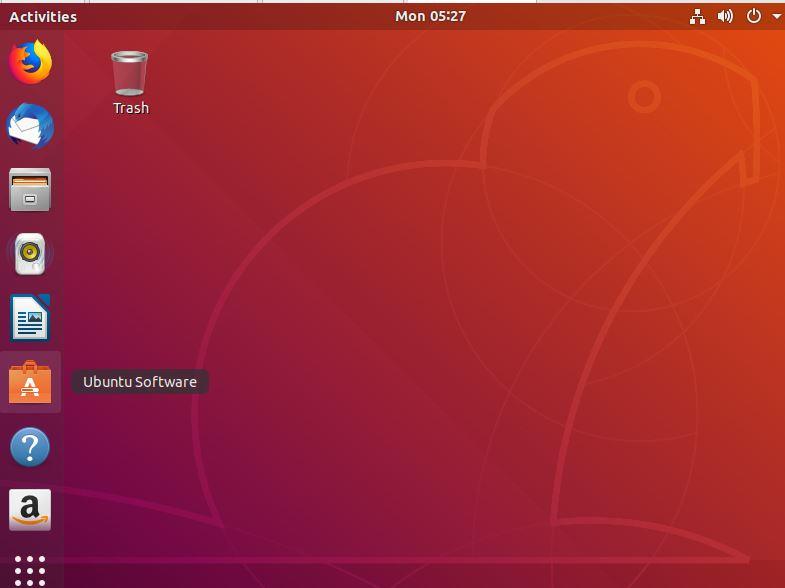Viewport: 785px width, 588px height.
Task: Launch Thunderbird Mail from the dock
Action: coord(30,126)
